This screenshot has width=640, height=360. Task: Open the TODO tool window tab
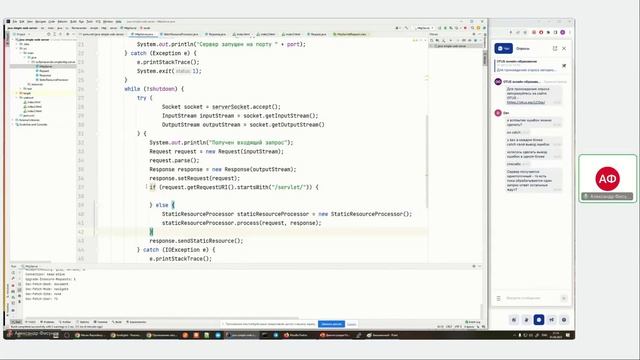point(31,322)
